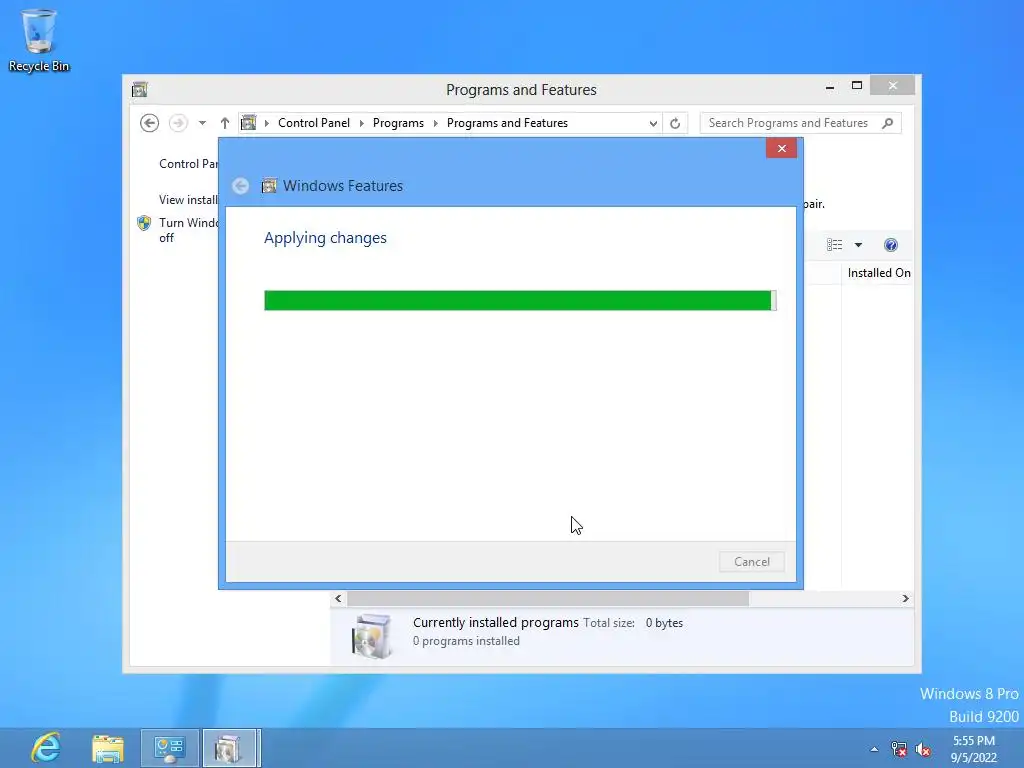Open Control Panel Home link

click(x=188, y=164)
